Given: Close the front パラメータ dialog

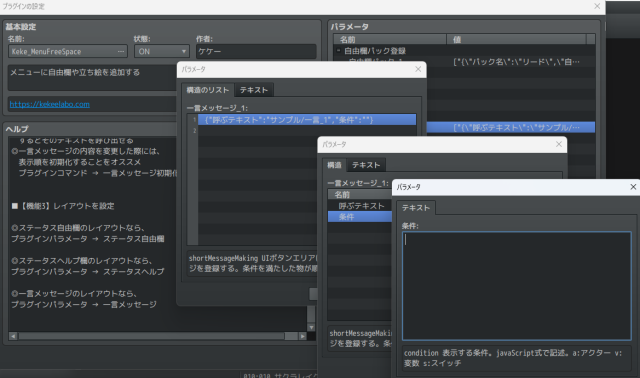Looking at the screenshot, I should [x=633, y=187].
